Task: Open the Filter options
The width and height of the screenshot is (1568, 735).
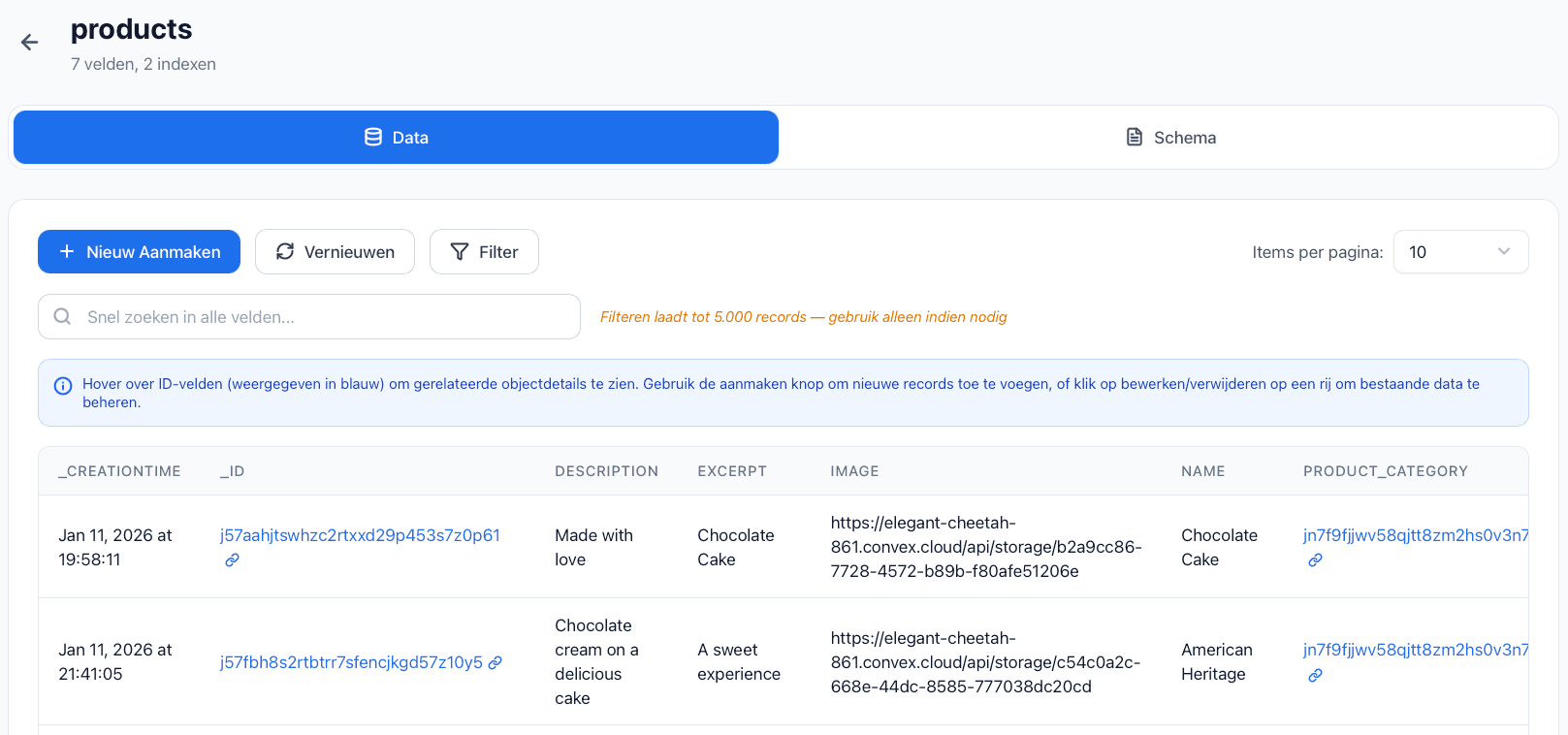Action: [x=484, y=252]
